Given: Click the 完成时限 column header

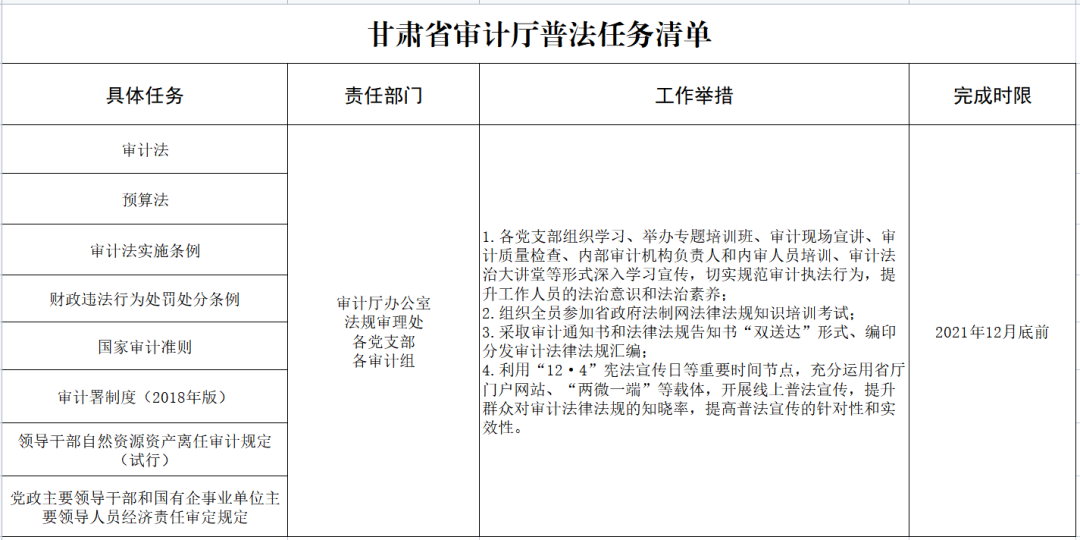Looking at the screenshot, I should tap(993, 94).
